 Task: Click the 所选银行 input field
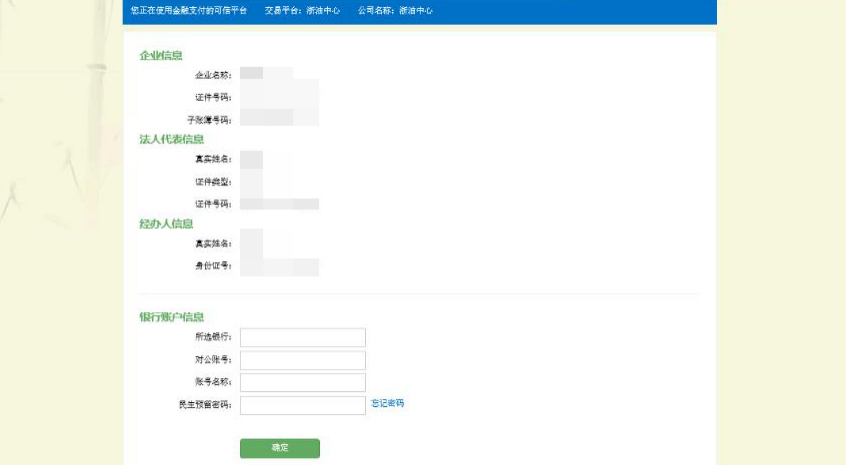tap(302, 338)
